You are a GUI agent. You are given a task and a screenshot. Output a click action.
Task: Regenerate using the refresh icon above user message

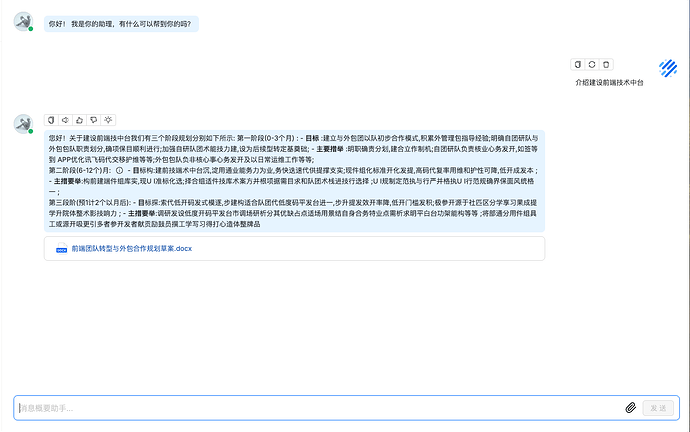pos(592,65)
